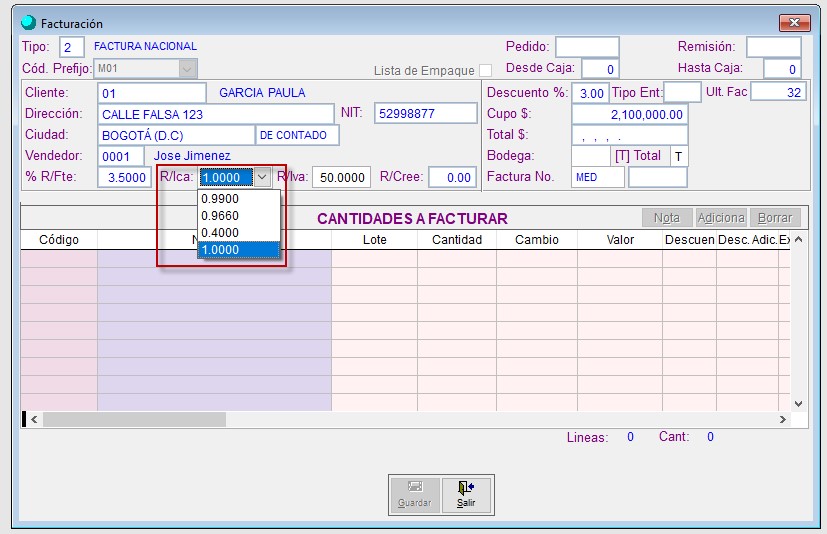
Task: Click the Lineas count value
Action: [630, 436]
